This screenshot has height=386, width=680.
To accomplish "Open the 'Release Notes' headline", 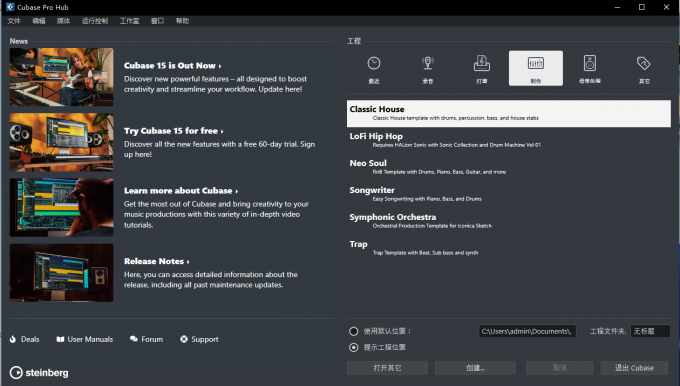I will coord(157,261).
